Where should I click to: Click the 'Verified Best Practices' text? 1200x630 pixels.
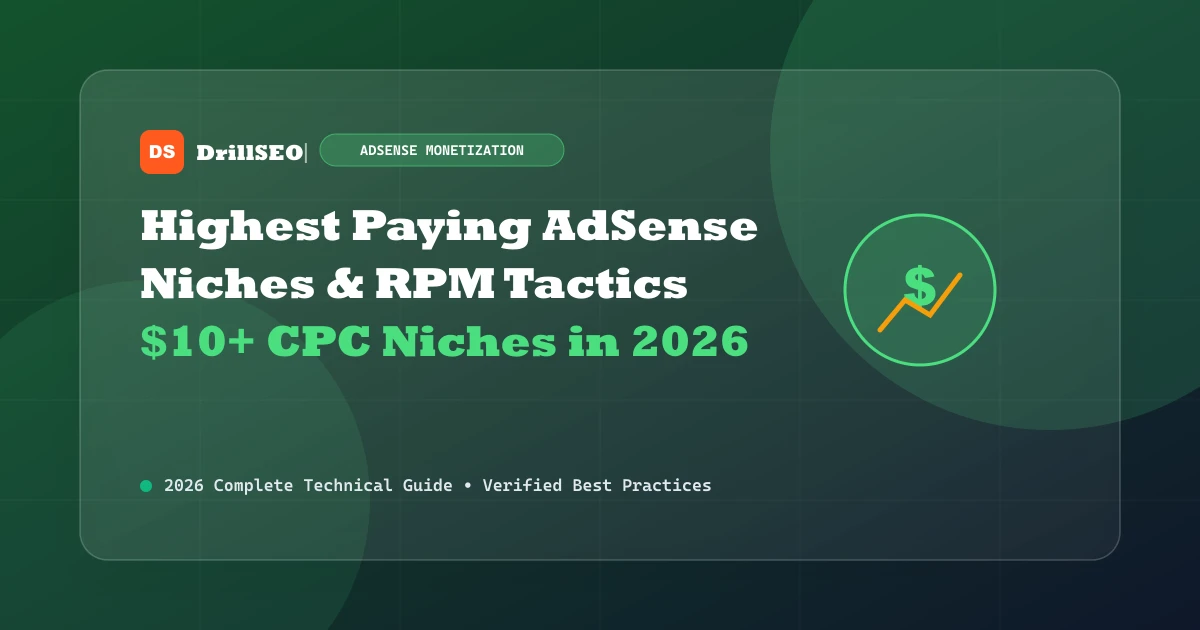pos(597,485)
